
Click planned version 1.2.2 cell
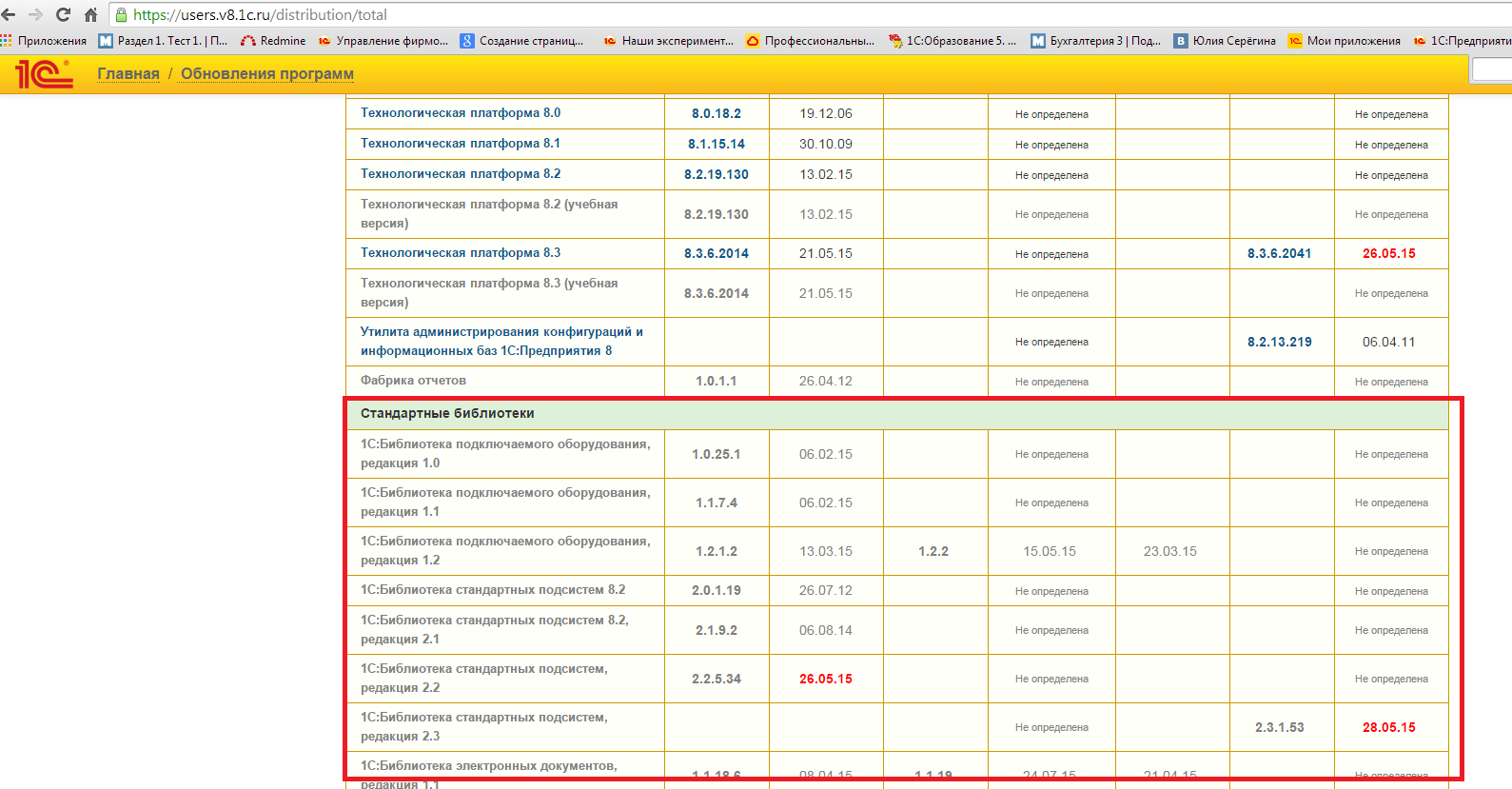(933, 552)
